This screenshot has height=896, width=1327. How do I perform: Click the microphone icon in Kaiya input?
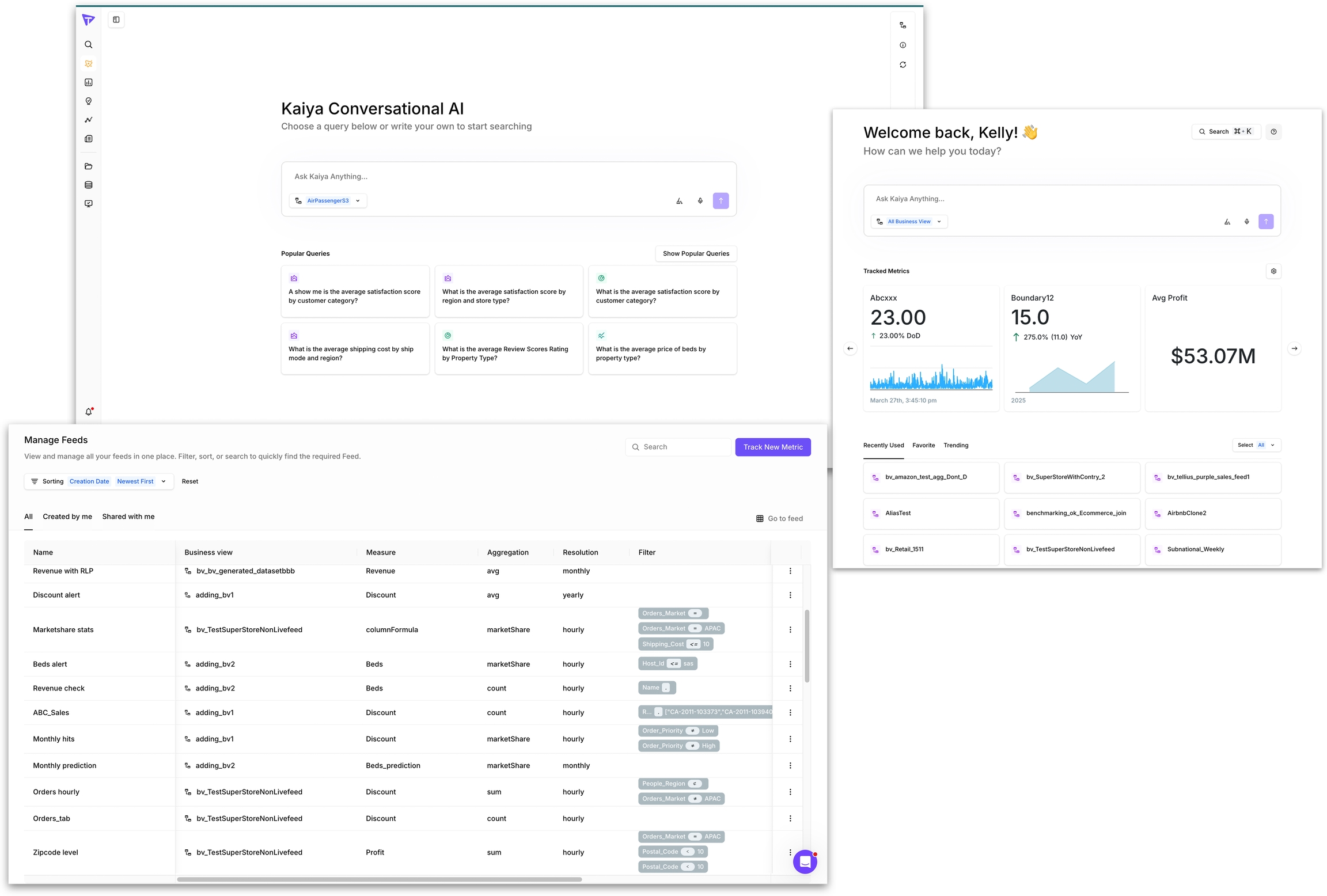(x=700, y=201)
